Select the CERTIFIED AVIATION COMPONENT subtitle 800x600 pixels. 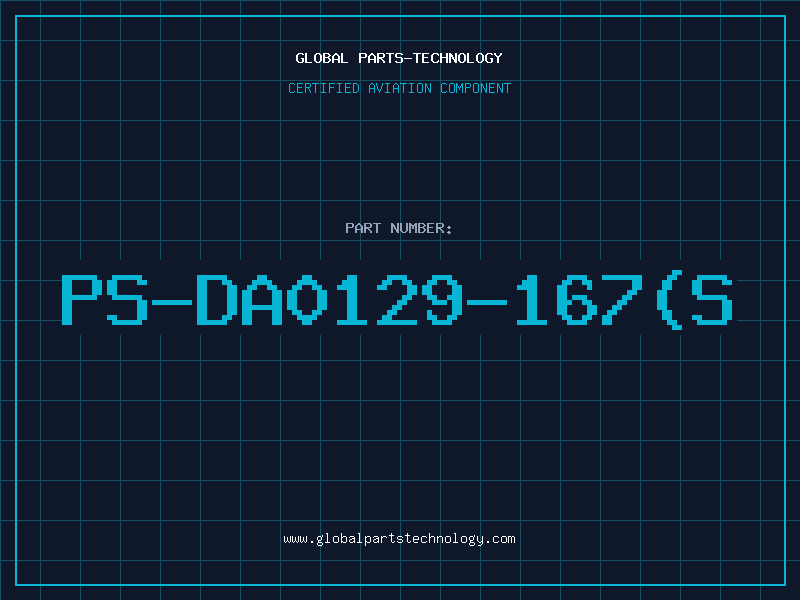pos(399,88)
